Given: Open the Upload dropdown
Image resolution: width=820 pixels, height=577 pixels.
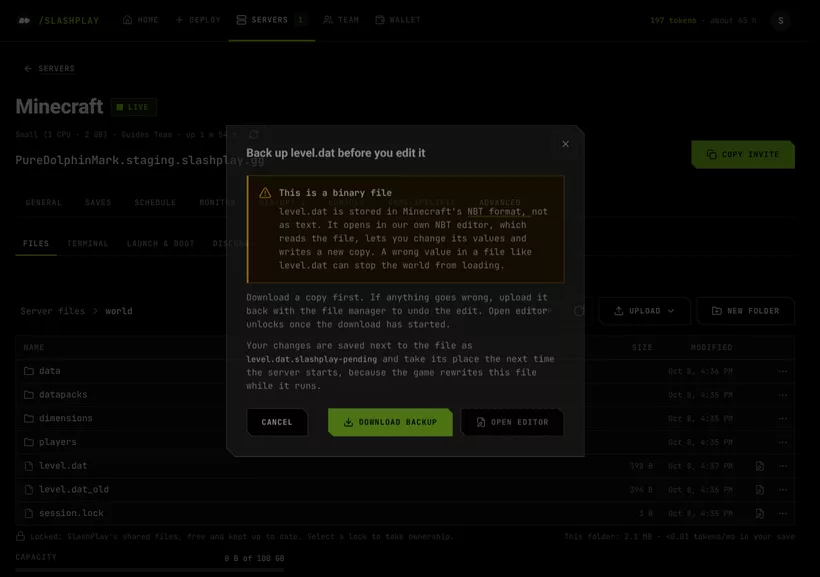Looking at the screenshot, I should (x=644, y=311).
